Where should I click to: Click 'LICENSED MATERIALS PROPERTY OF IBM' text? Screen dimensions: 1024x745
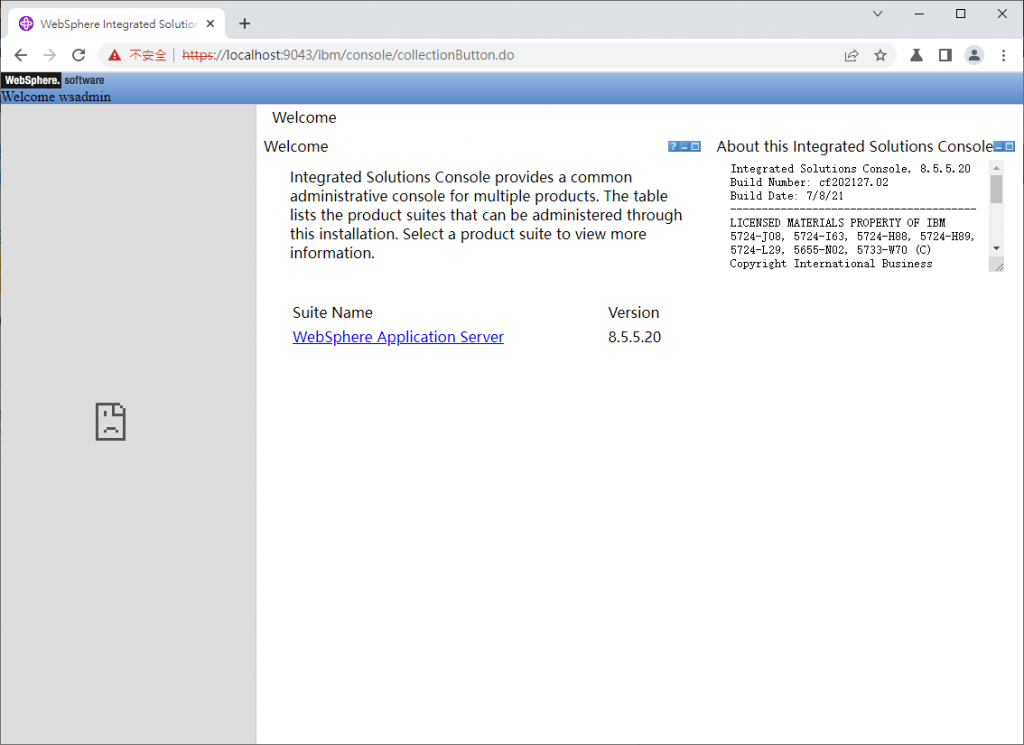(x=838, y=223)
